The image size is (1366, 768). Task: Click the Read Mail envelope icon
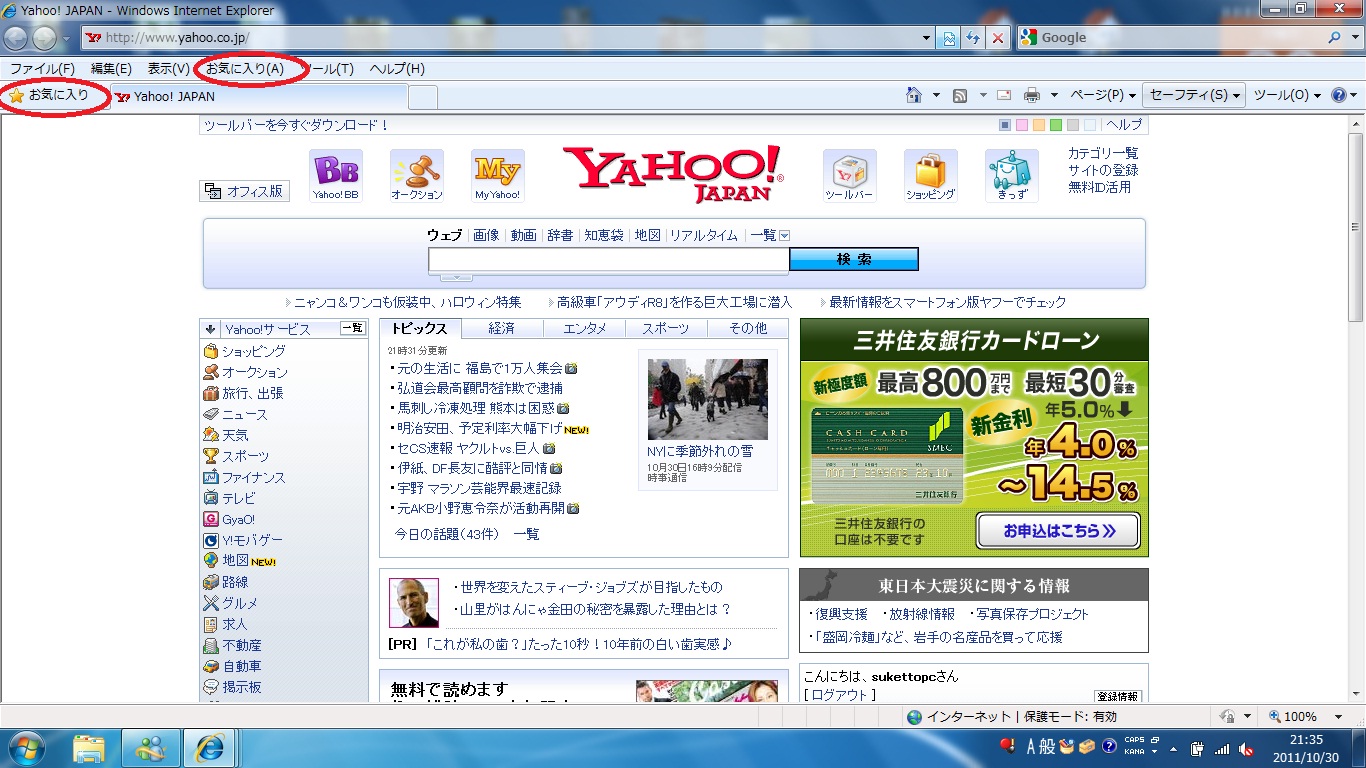coord(1004,96)
